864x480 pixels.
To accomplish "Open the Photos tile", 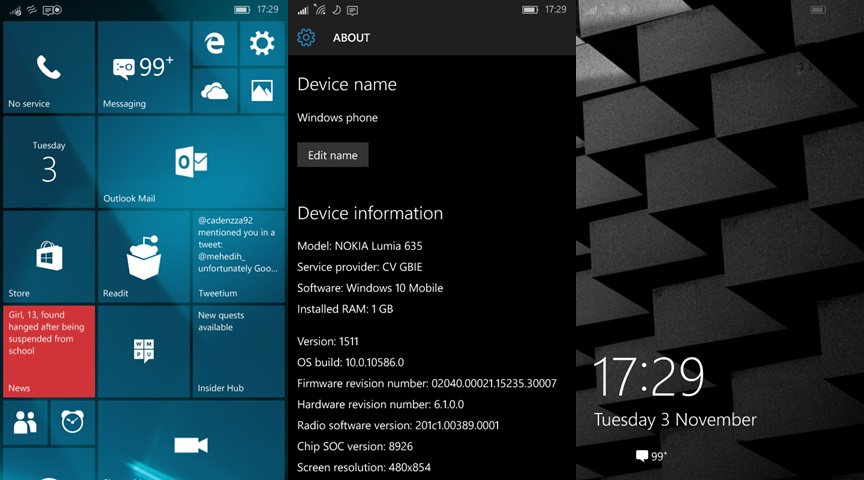I will click(x=262, y=91).
